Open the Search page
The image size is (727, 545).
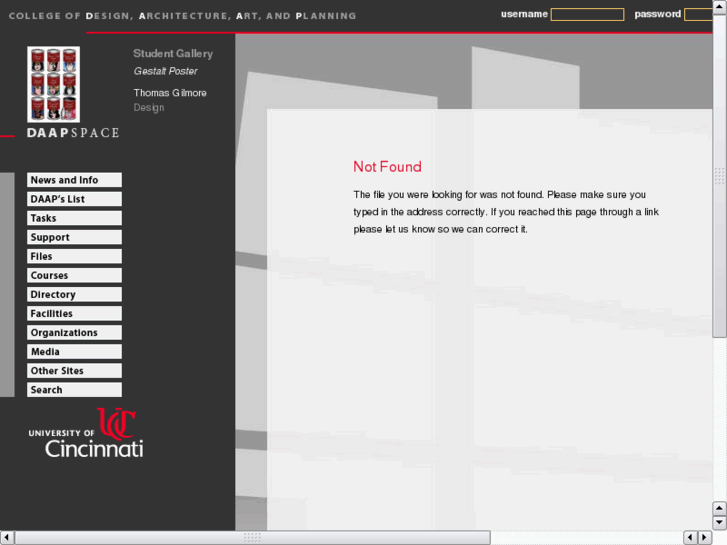[x=74, y=389]
